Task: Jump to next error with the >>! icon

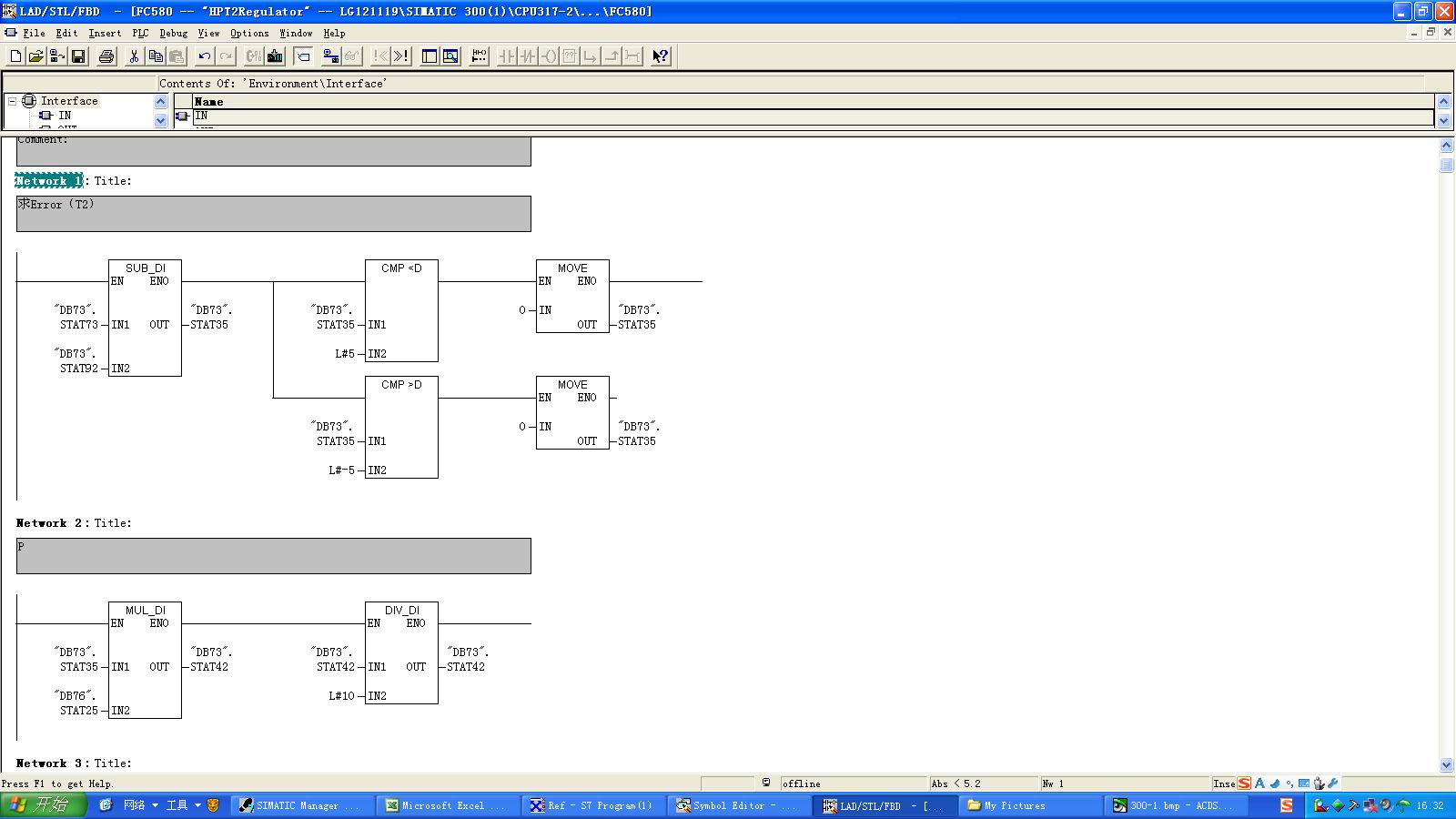Action: tap(401, 56)
